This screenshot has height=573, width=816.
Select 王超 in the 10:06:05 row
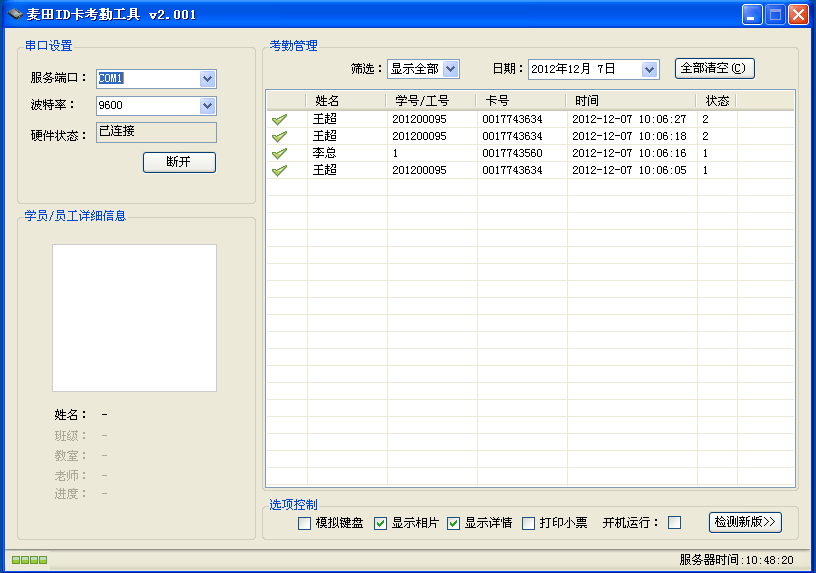325,170
